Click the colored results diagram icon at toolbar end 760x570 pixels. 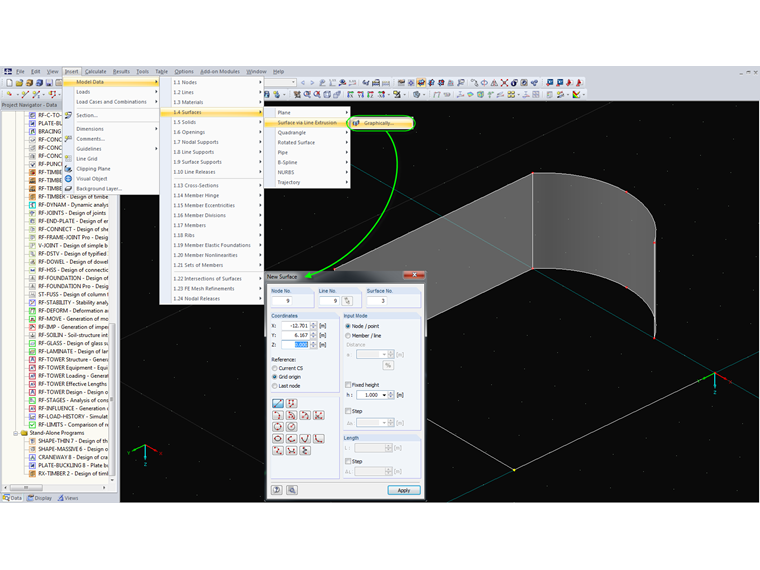(576, 95)
